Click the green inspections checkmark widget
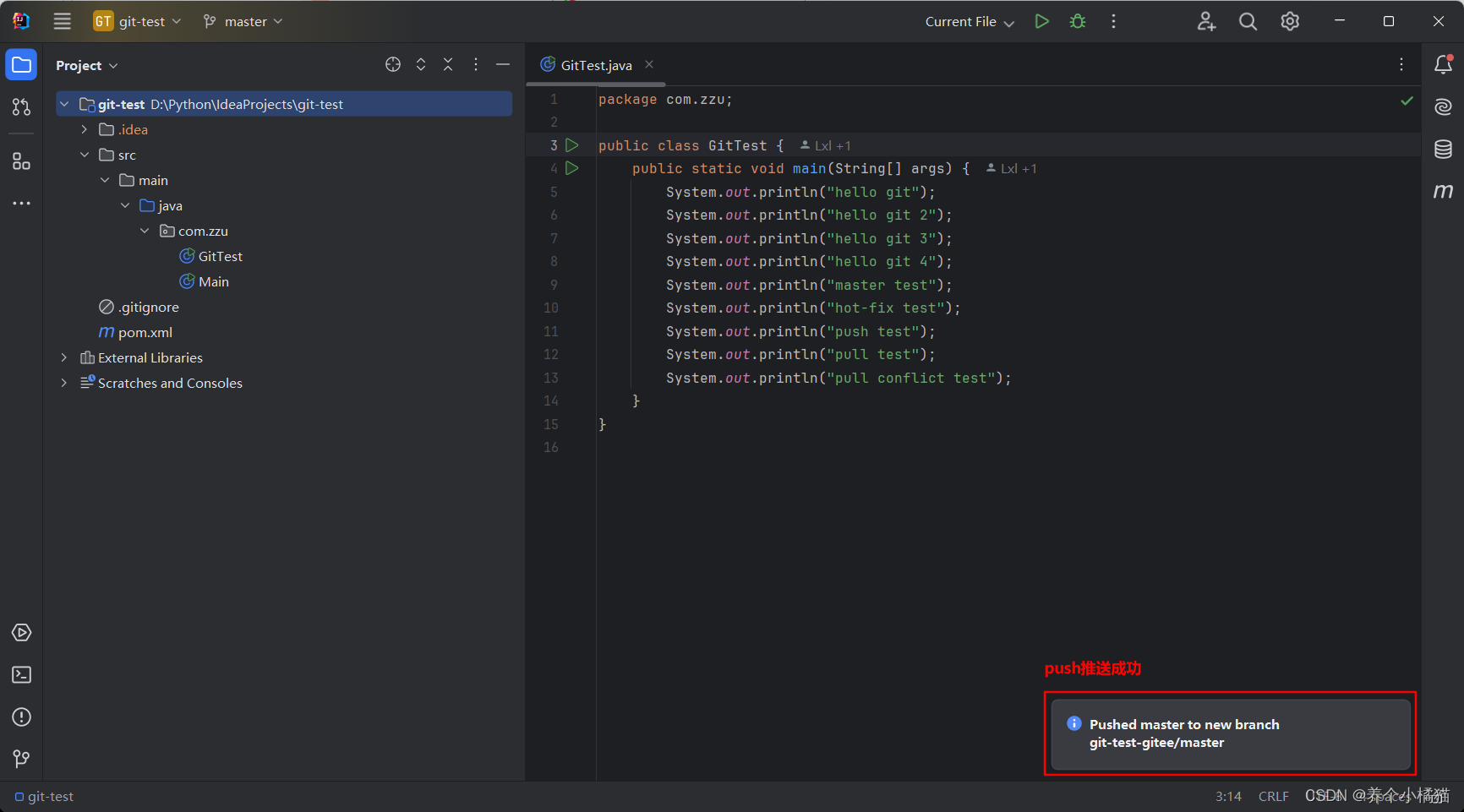This screenshot has height=812, width=1464. click(1407, 101)
